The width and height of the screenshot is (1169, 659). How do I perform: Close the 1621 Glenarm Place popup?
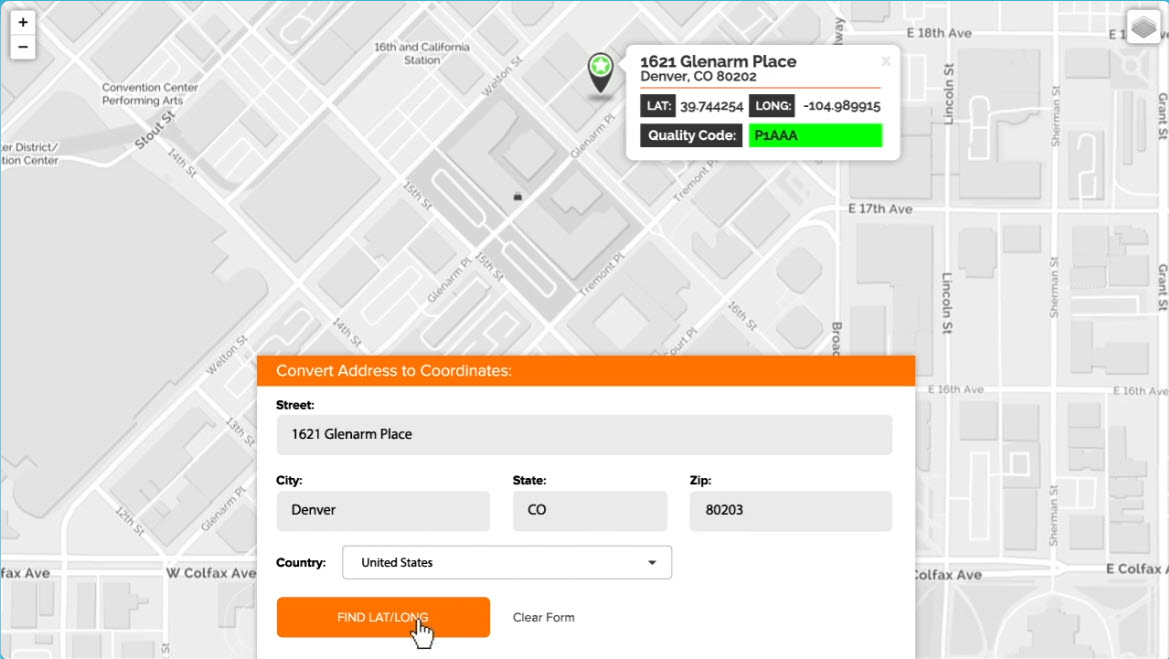[885, 61]
